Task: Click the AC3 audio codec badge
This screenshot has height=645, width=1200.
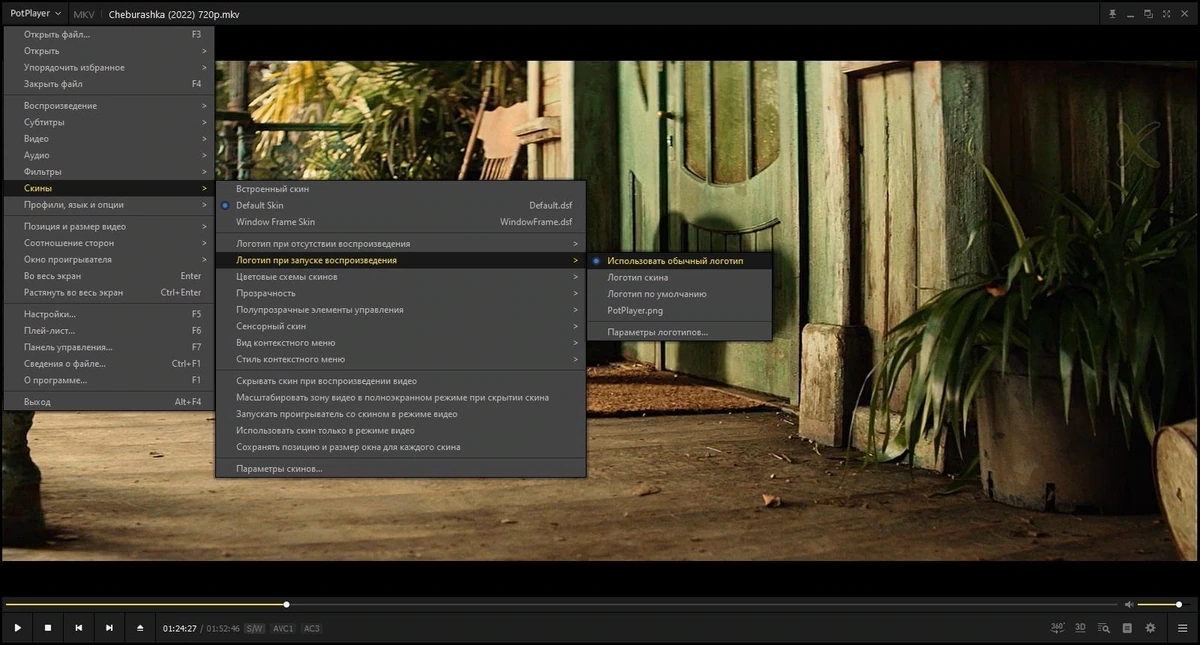Action: click(312, 629)
